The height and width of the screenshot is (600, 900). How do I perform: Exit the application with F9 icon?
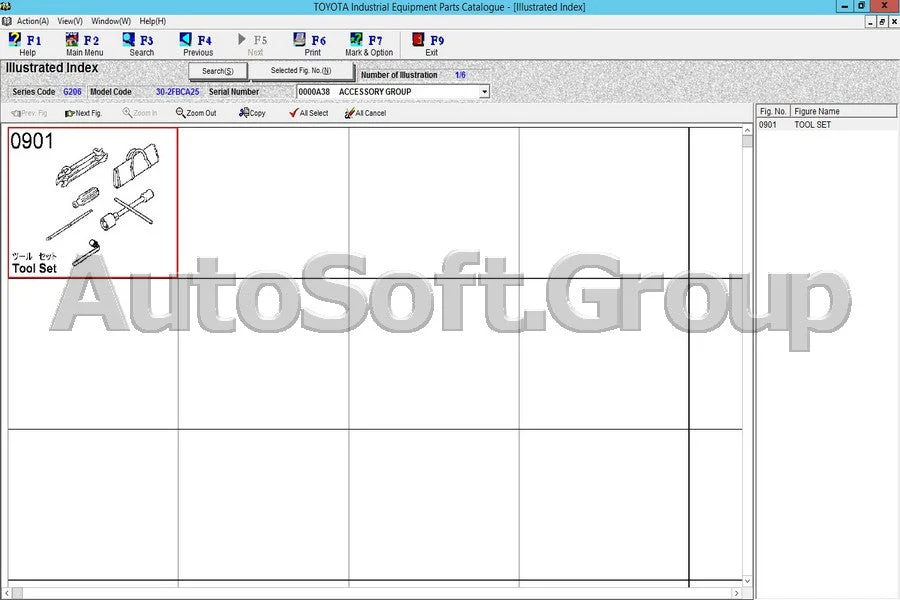tap(430, 42)
